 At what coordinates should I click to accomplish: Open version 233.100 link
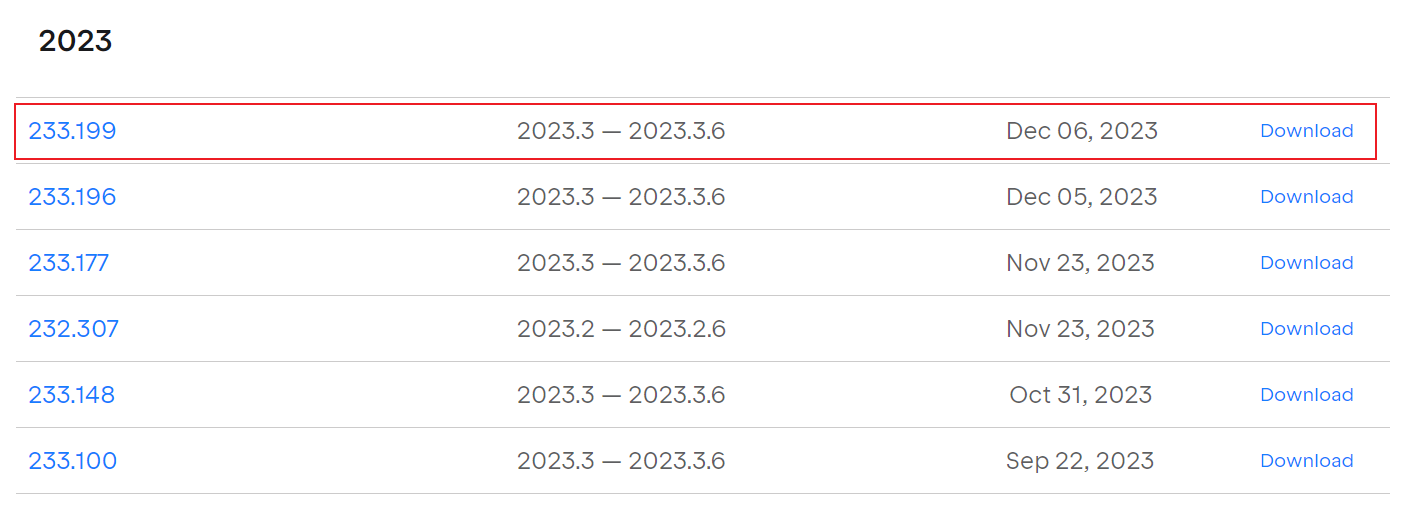[x=72, y=461]
